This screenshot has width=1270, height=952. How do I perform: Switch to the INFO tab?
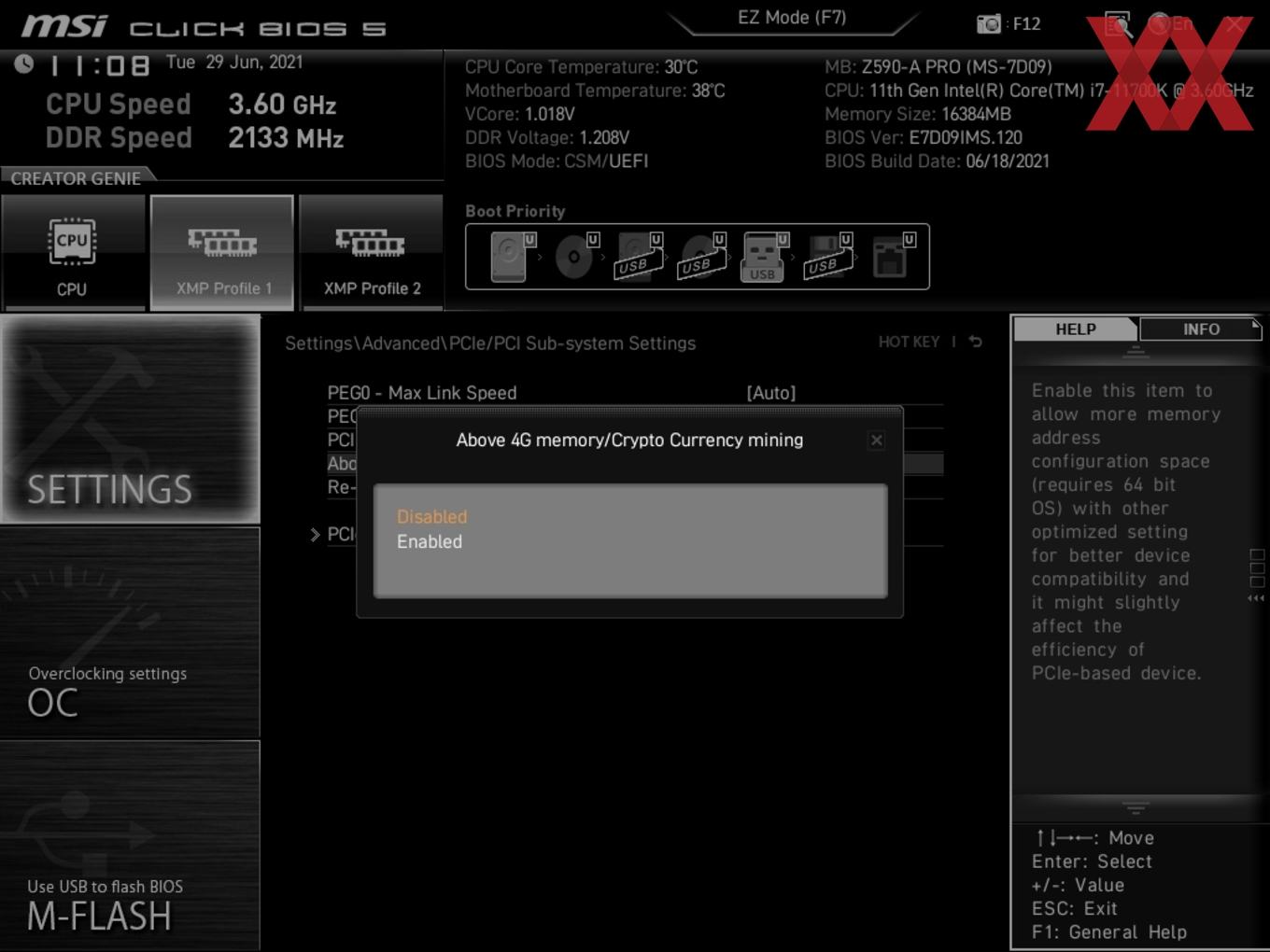click(x=1201, y=329)
